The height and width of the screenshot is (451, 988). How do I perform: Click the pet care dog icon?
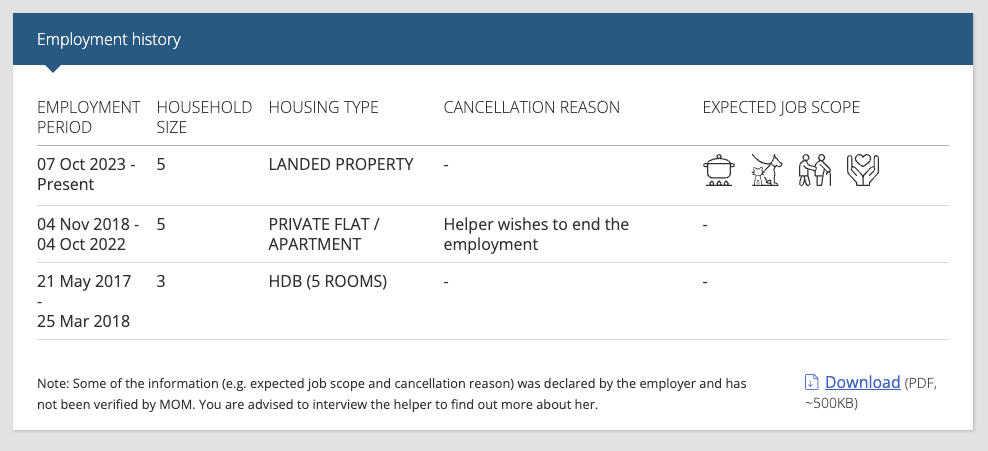pos(767,170)
